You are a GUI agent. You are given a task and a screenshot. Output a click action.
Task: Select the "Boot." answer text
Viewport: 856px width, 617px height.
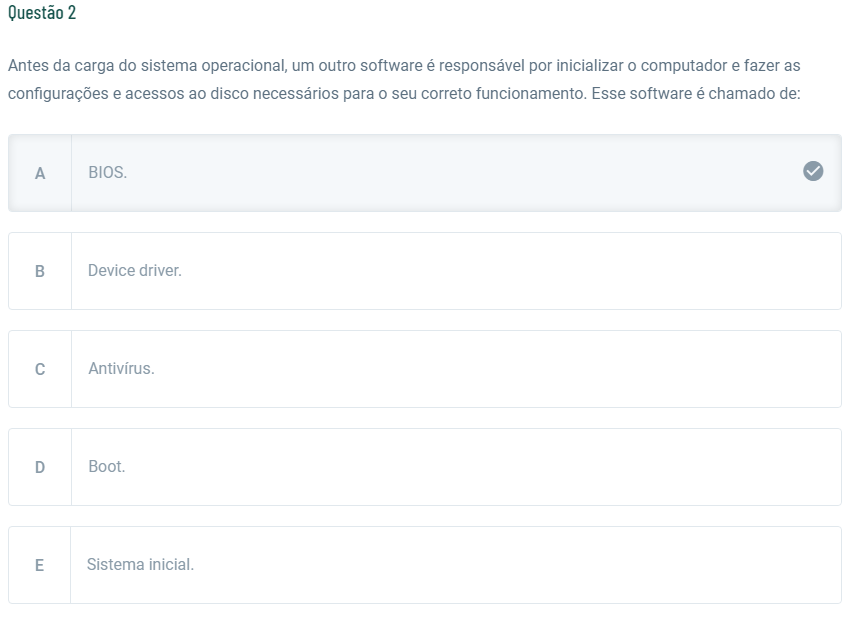[107, 467]
